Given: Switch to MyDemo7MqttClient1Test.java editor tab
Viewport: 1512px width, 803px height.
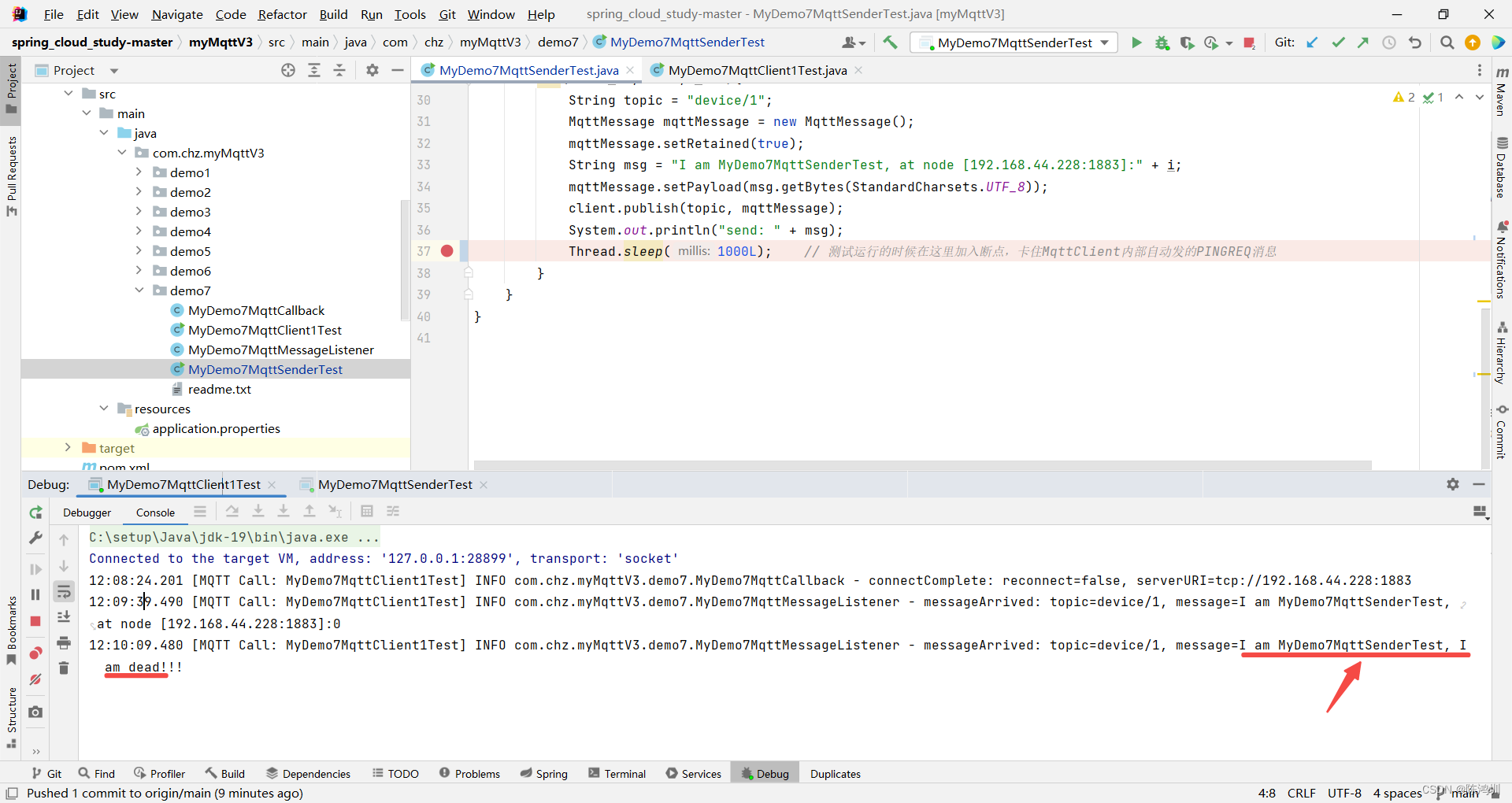Looking at the screenshot, I should (x=756, y=70).
